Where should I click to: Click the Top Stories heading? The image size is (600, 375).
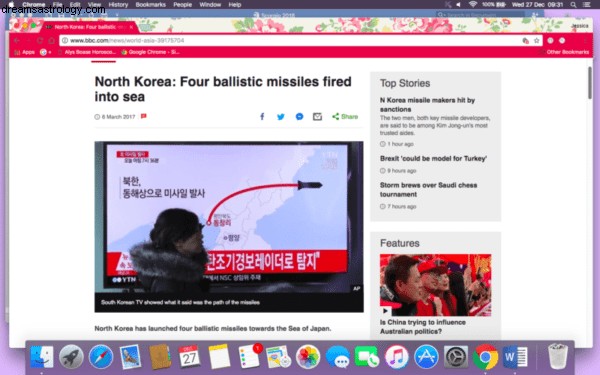pos(405,83)
